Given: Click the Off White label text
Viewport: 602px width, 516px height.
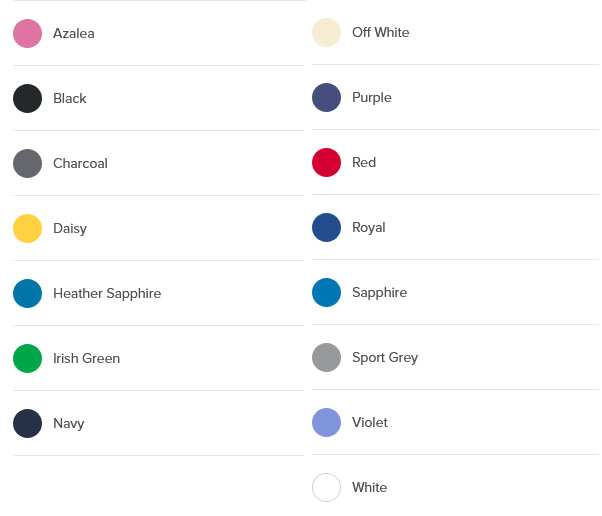Looking at the screenshot, I should [x=380, y=32].
